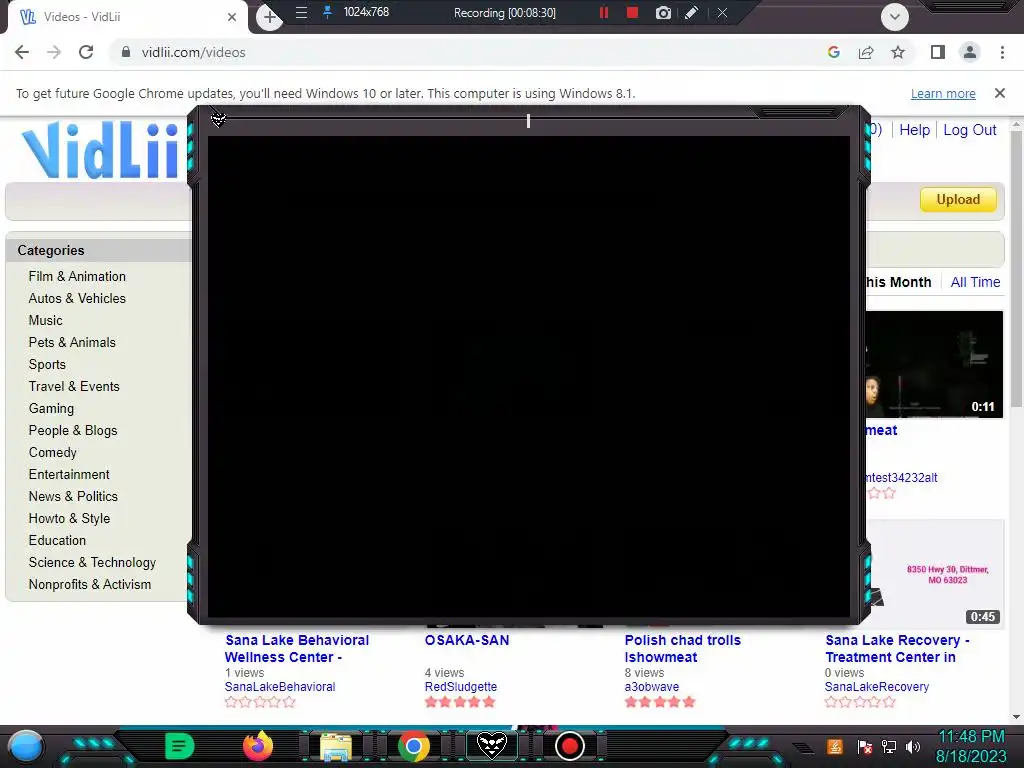This screenshot has height=768, width=1024.
Task: Open Chrome three-dot menu
Action: coord(1002,52)
